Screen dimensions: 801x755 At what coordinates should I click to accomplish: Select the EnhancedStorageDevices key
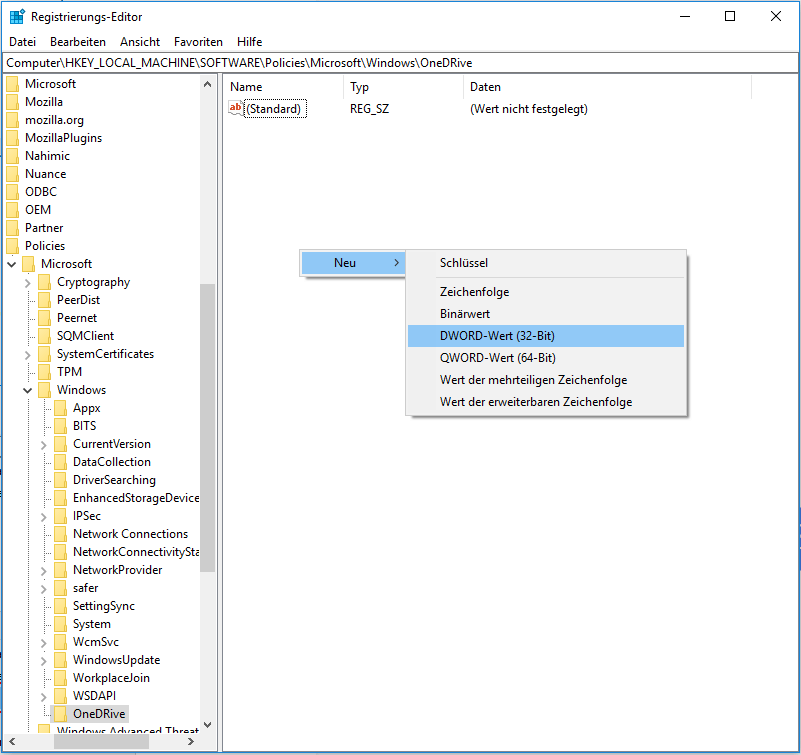[x=136, y=498]
